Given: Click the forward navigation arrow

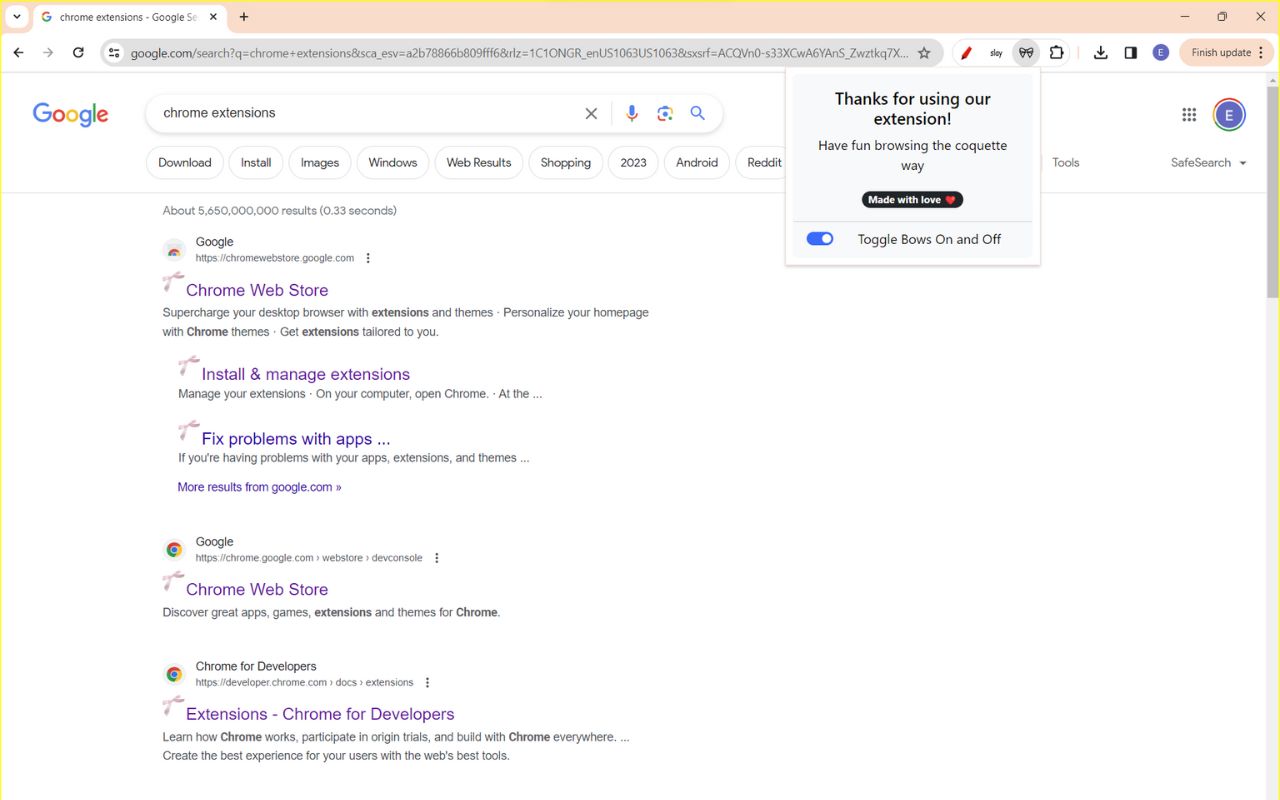Looking at the screenshot, I should click(48, 53).
